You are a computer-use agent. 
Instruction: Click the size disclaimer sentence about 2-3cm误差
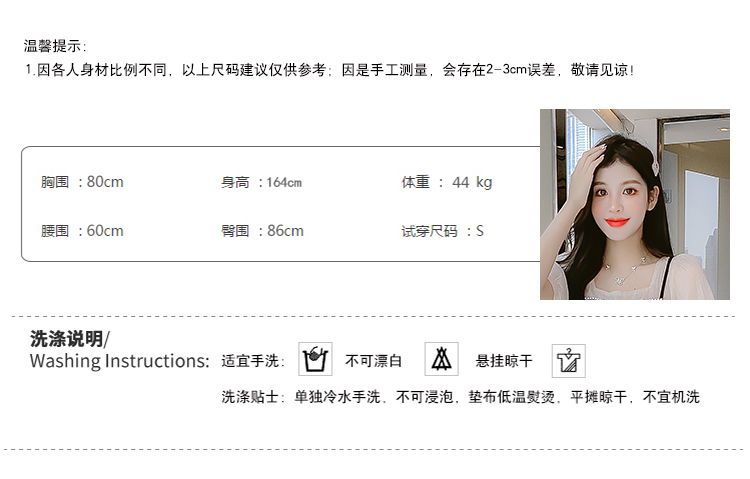[330, 70]
